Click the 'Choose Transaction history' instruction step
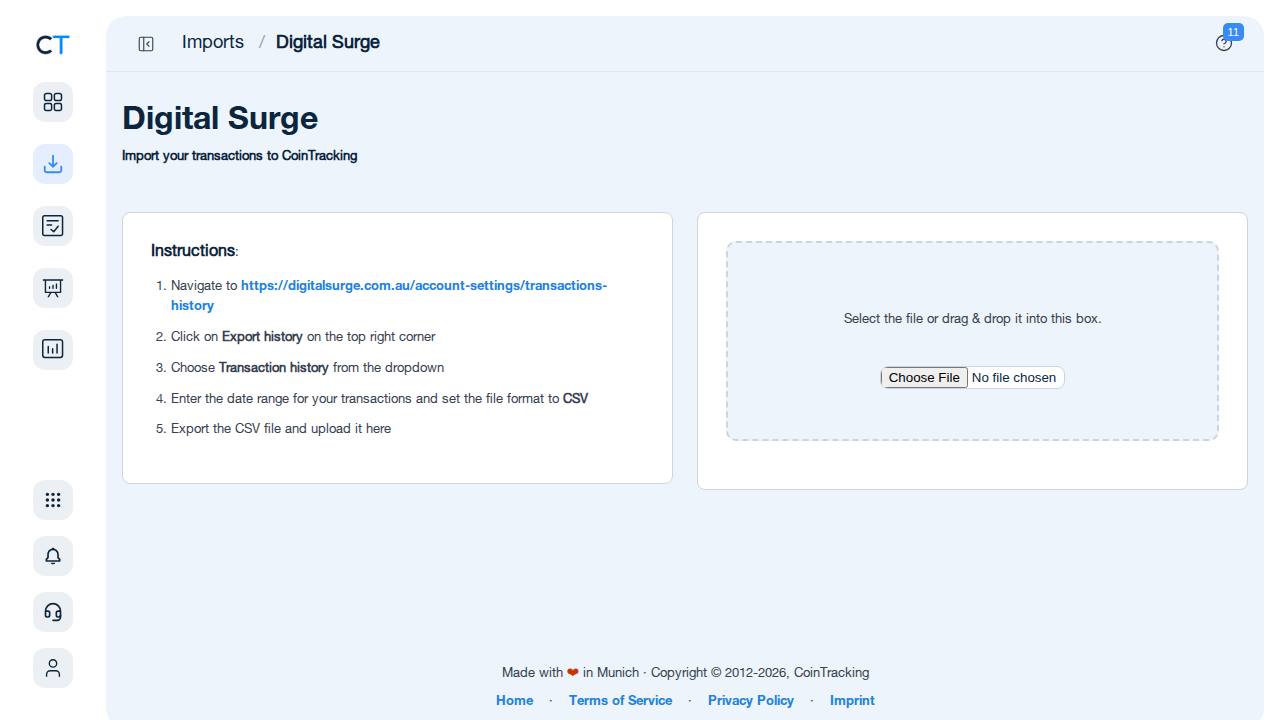 [x=307, y=367]
